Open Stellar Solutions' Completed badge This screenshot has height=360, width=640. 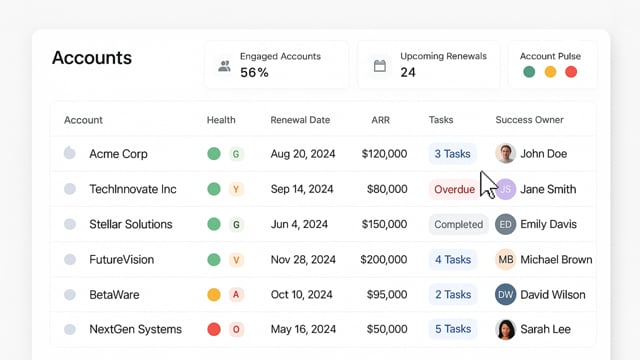[x=458, y=224]
